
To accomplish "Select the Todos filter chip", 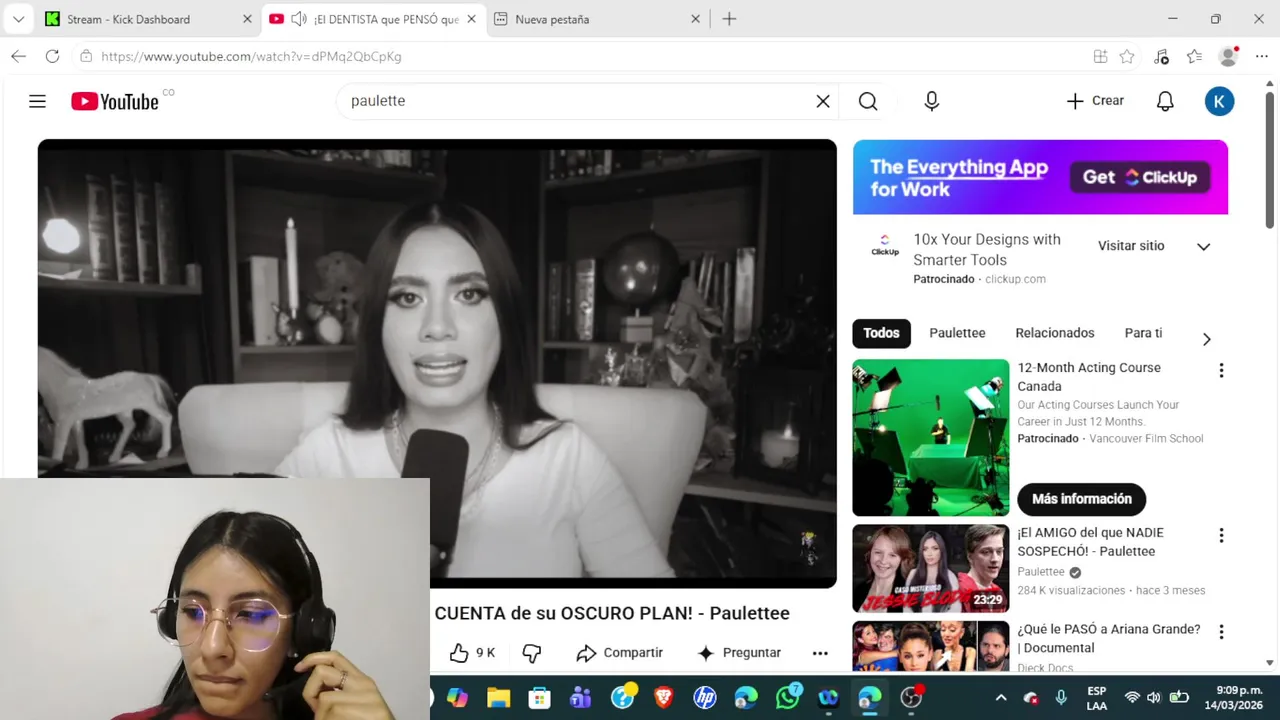I will click(881, 333).
